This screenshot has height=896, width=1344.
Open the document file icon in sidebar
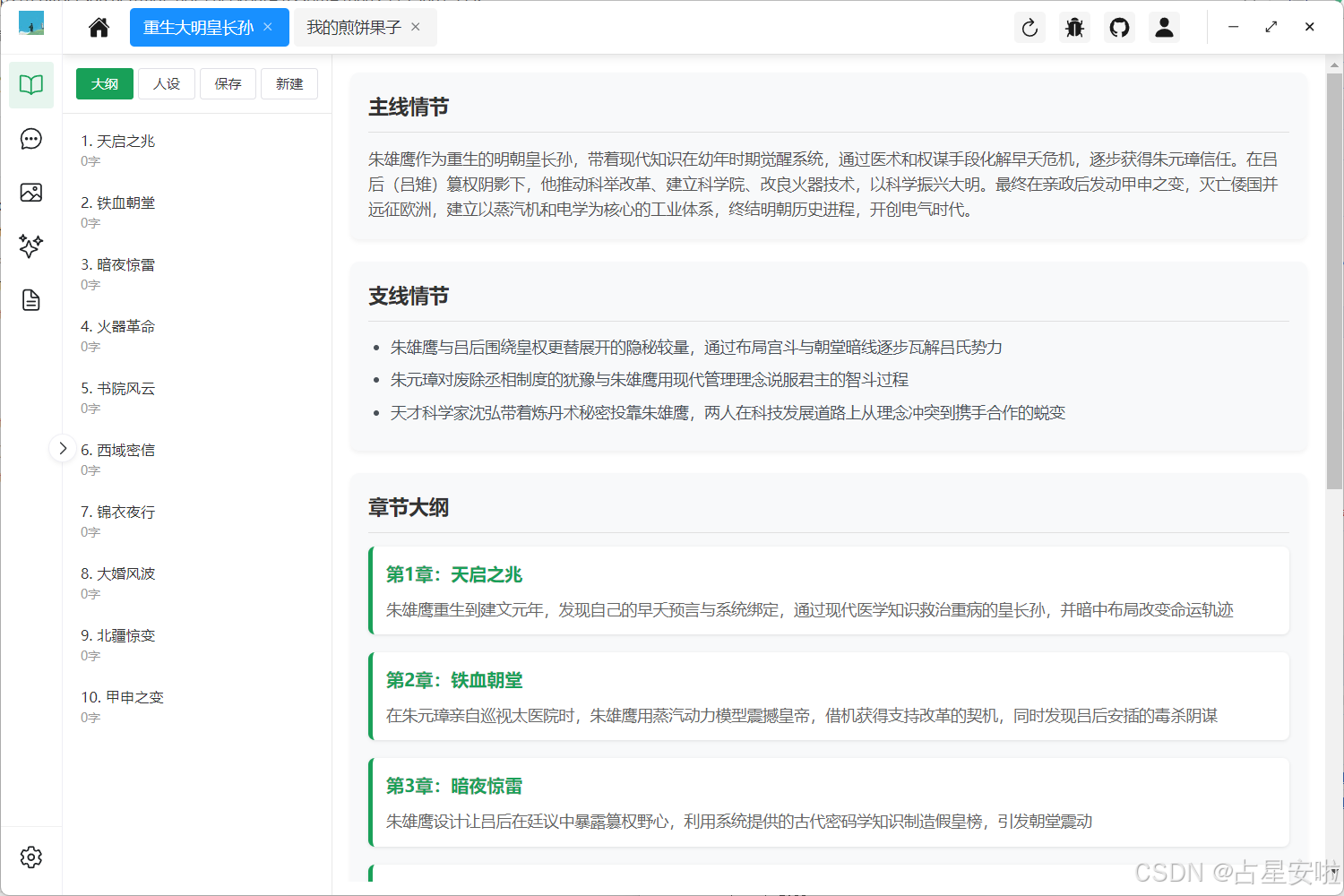31,300
